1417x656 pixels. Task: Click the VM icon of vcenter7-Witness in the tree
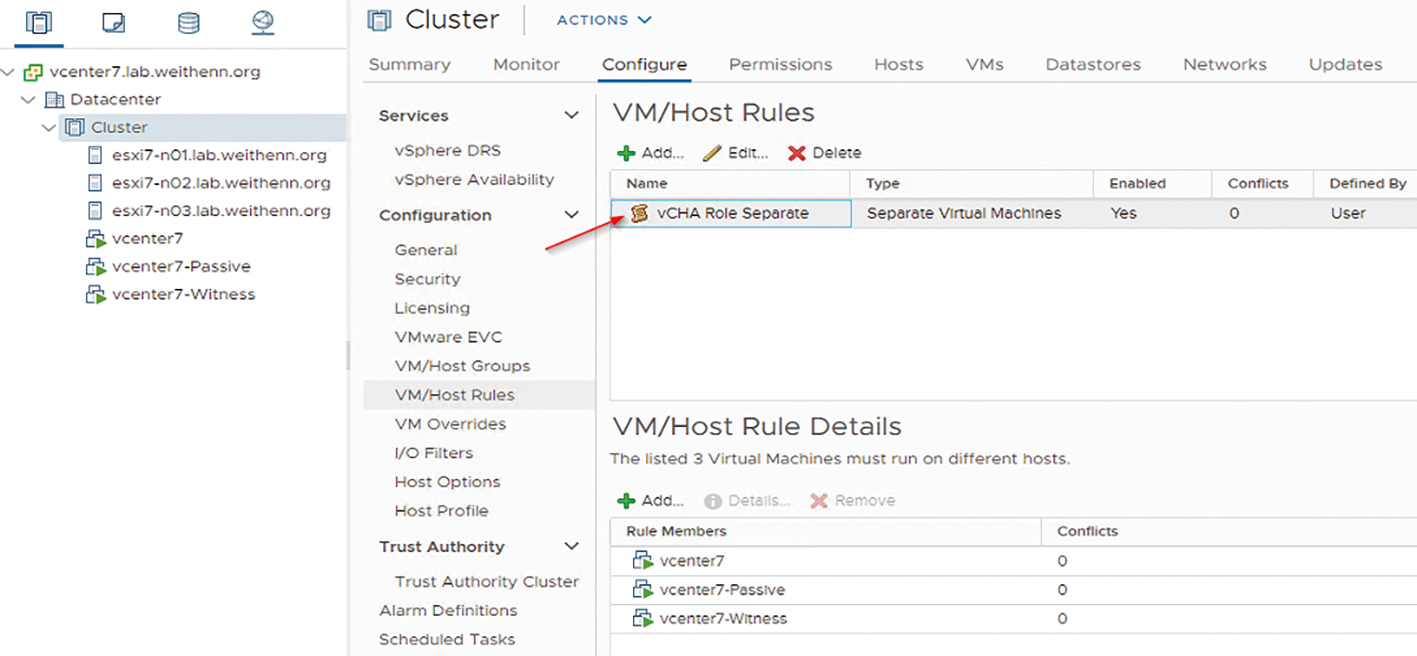(x=96, y=295)
